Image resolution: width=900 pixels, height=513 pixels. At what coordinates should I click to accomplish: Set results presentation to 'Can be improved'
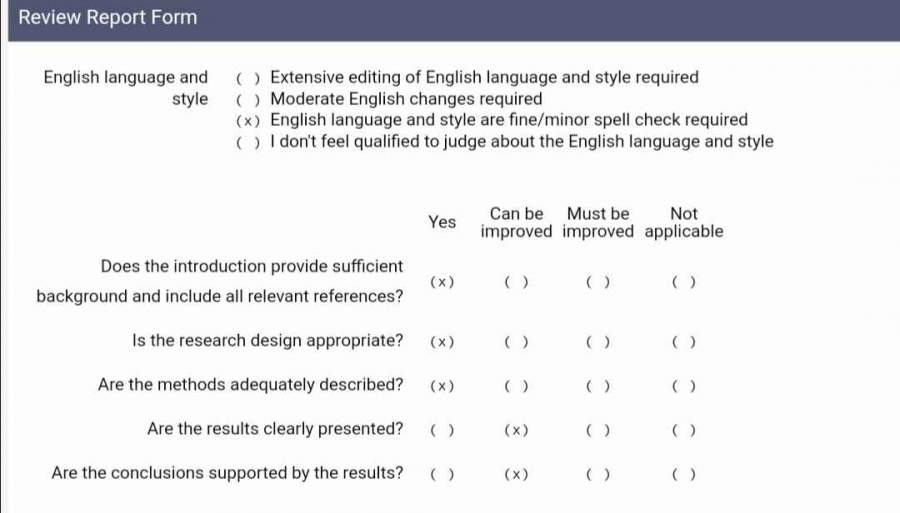click(x=516, y=431)
